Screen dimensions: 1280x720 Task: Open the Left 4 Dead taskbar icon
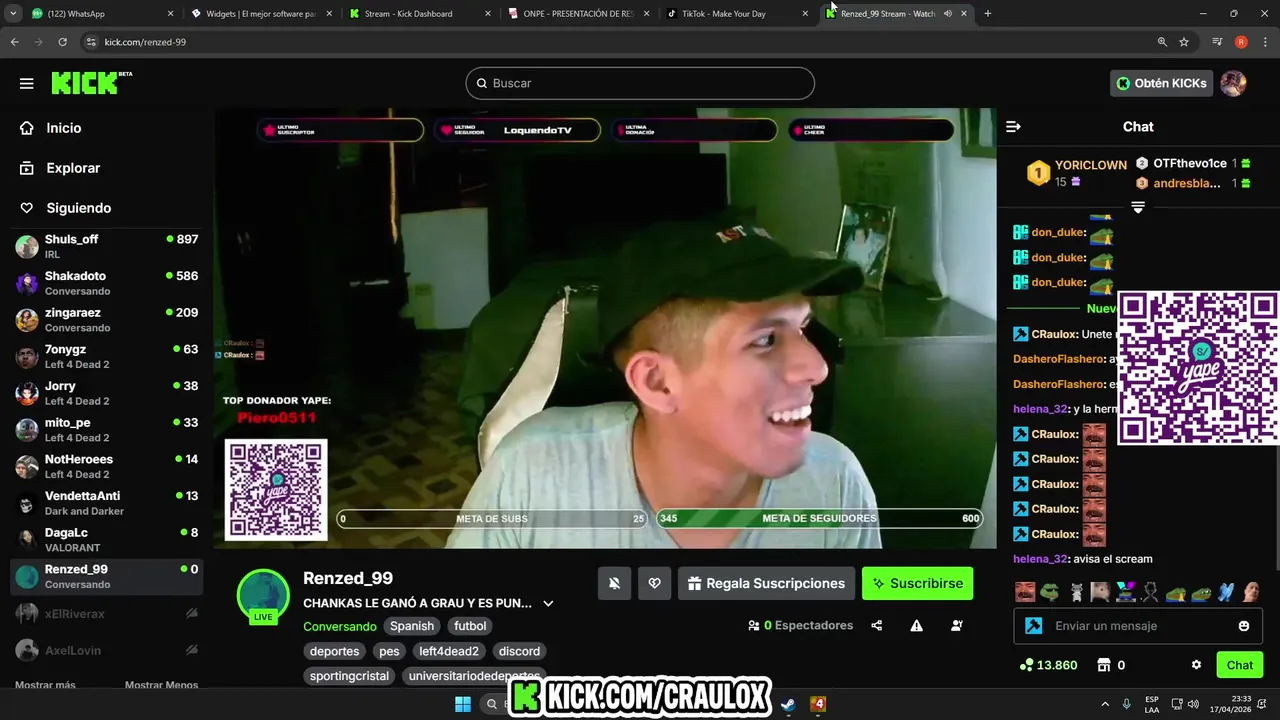click(x=818, y=704)
